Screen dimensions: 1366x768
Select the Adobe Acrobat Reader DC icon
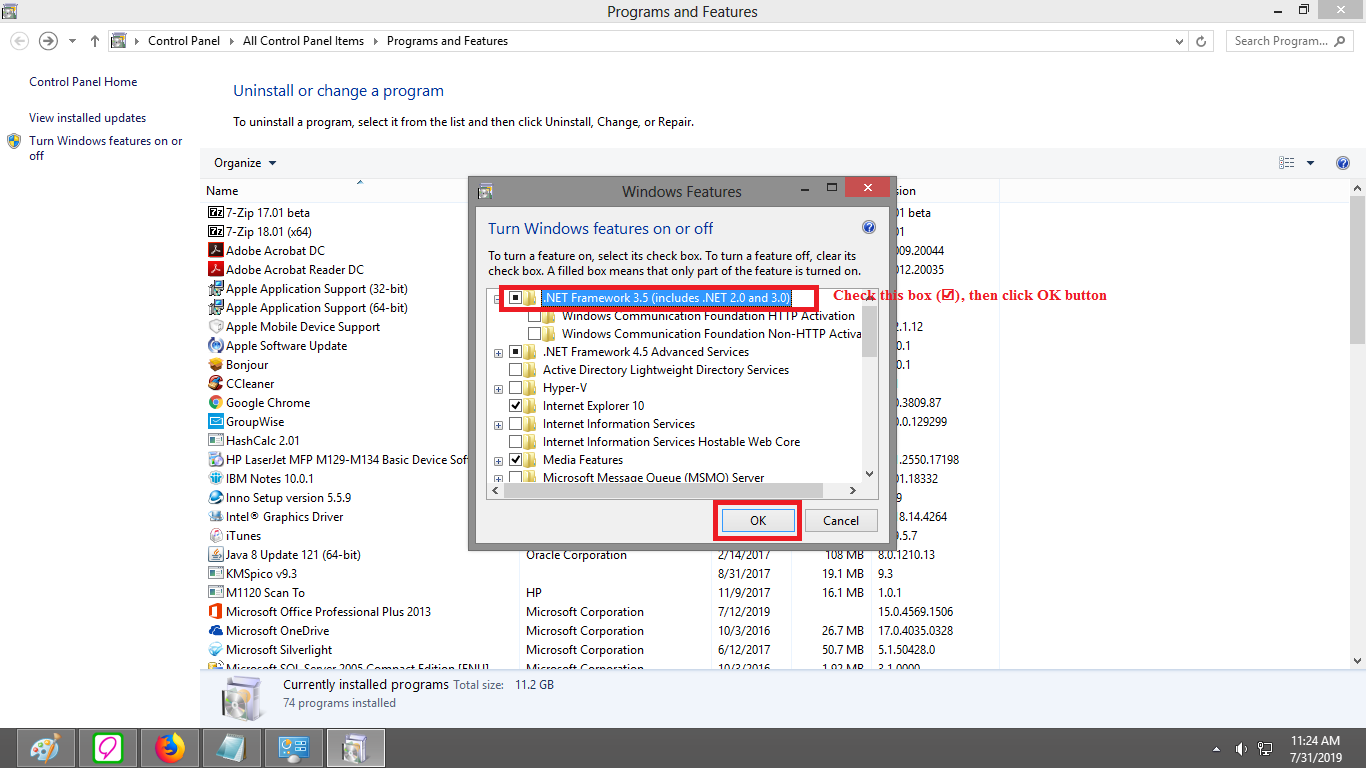(215, 270)
